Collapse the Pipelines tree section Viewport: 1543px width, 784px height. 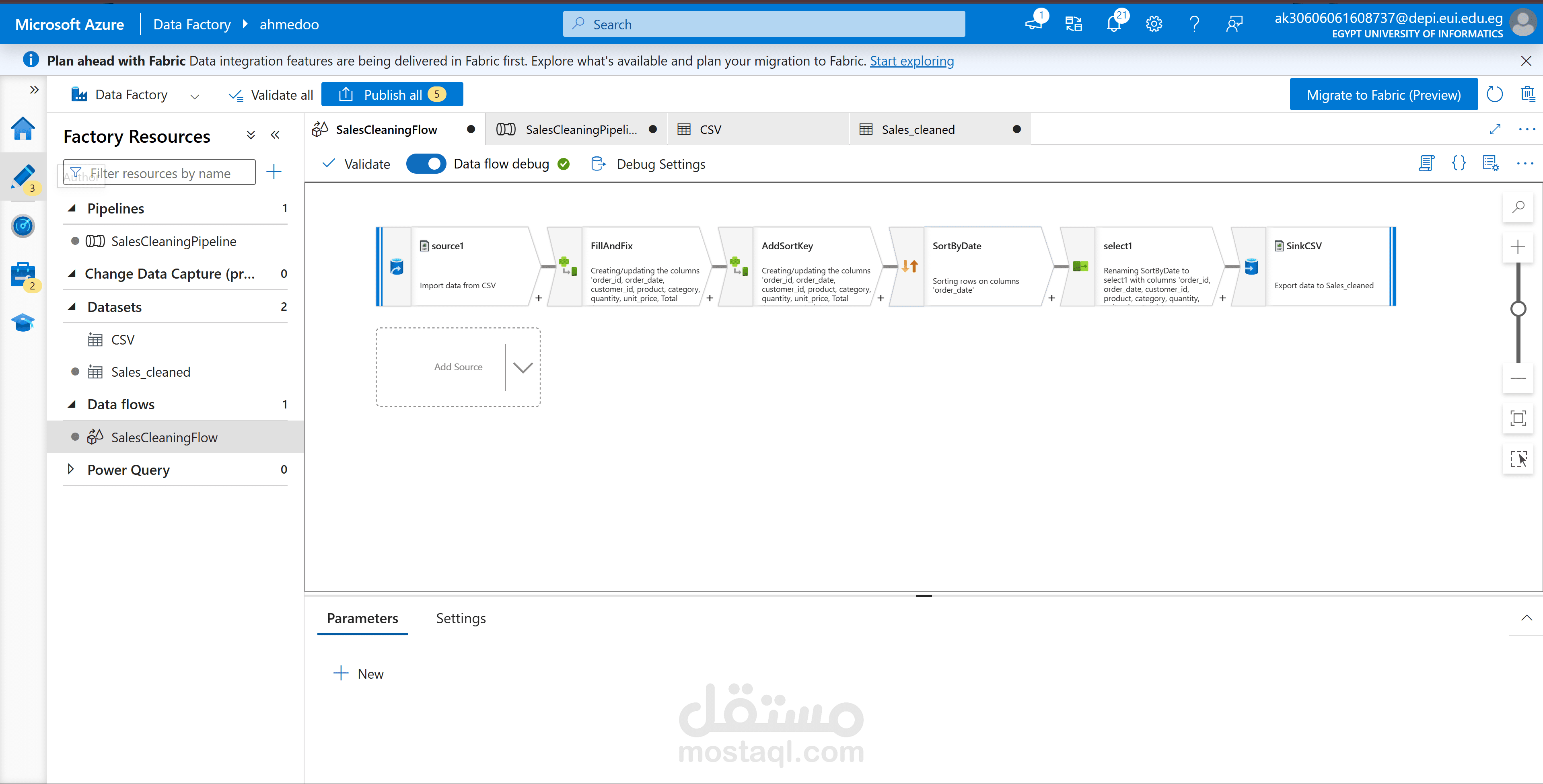[72, 208]
